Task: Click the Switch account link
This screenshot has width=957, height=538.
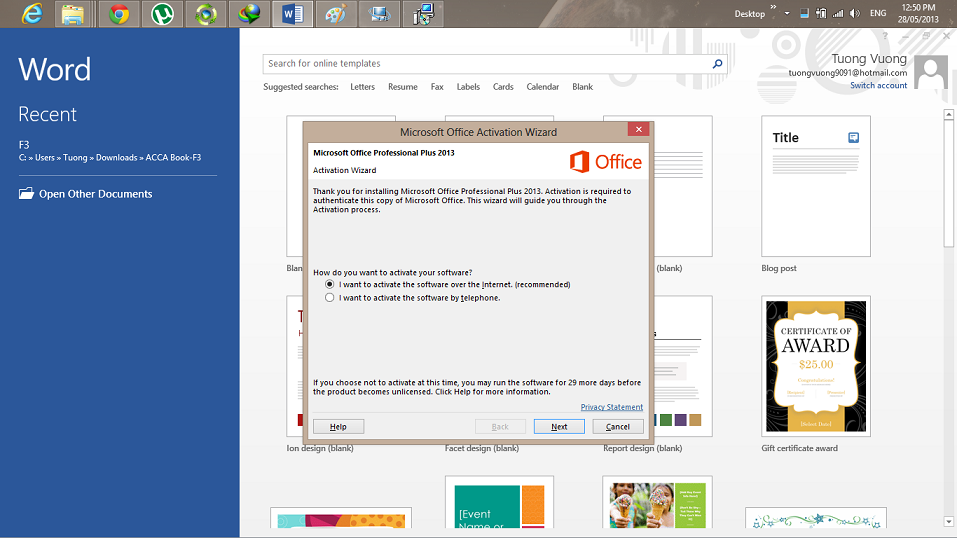Action: tap(878, 85)
